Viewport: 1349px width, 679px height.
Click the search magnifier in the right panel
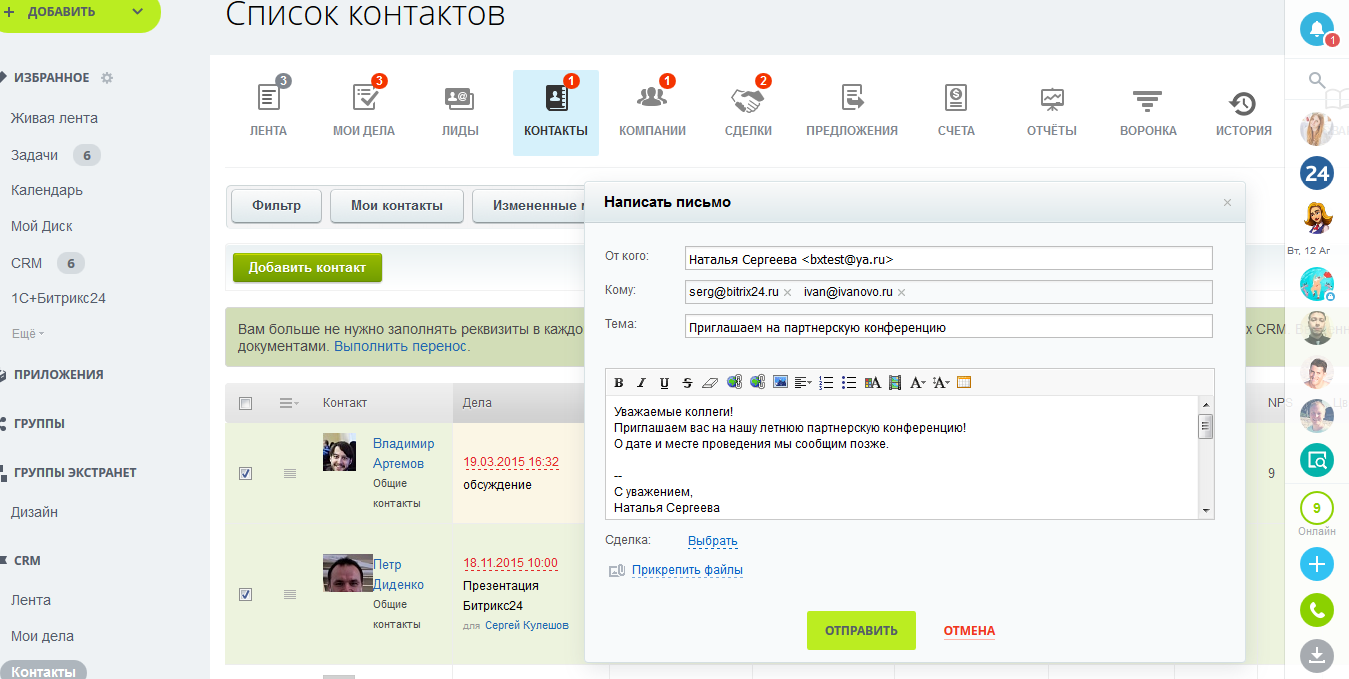coord(1317,80)
